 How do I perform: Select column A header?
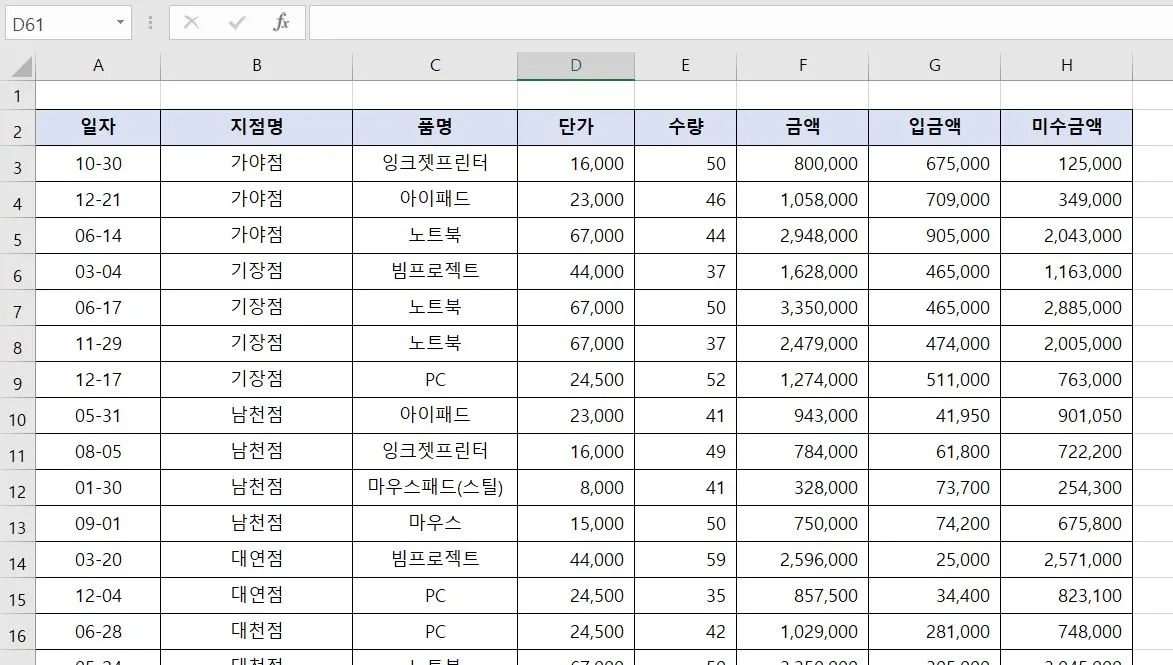pyautogui.click(x=98, y=66)
